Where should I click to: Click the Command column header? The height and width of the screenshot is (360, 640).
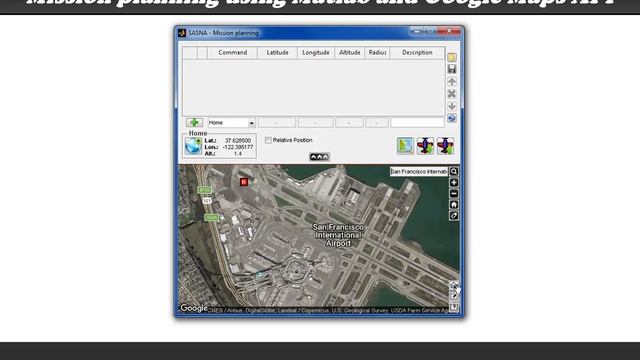click(x=233, y=53)
